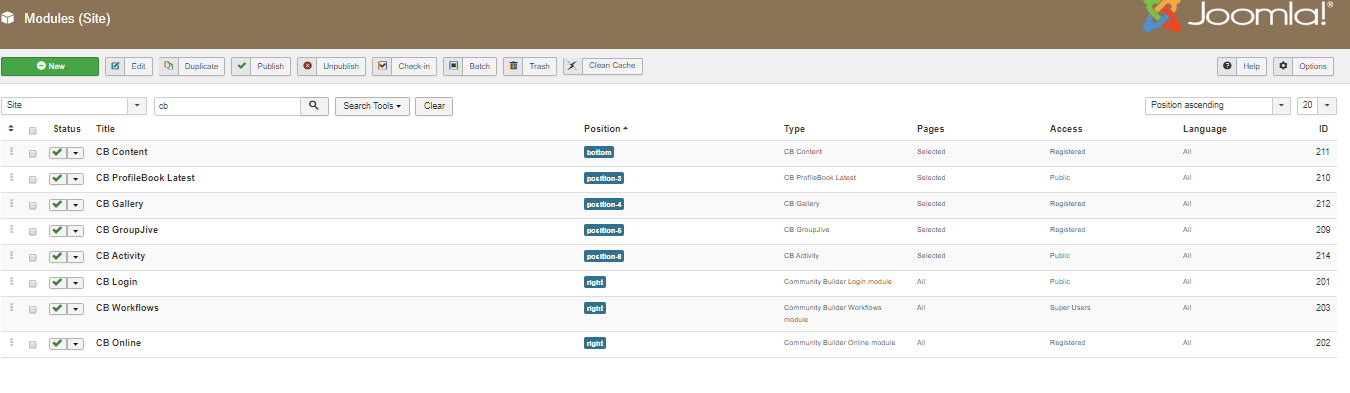The height and width of the screenshot is (393, 1350).
Task: Click the Modules cube icon in header
Action: (x=8, y=18)
